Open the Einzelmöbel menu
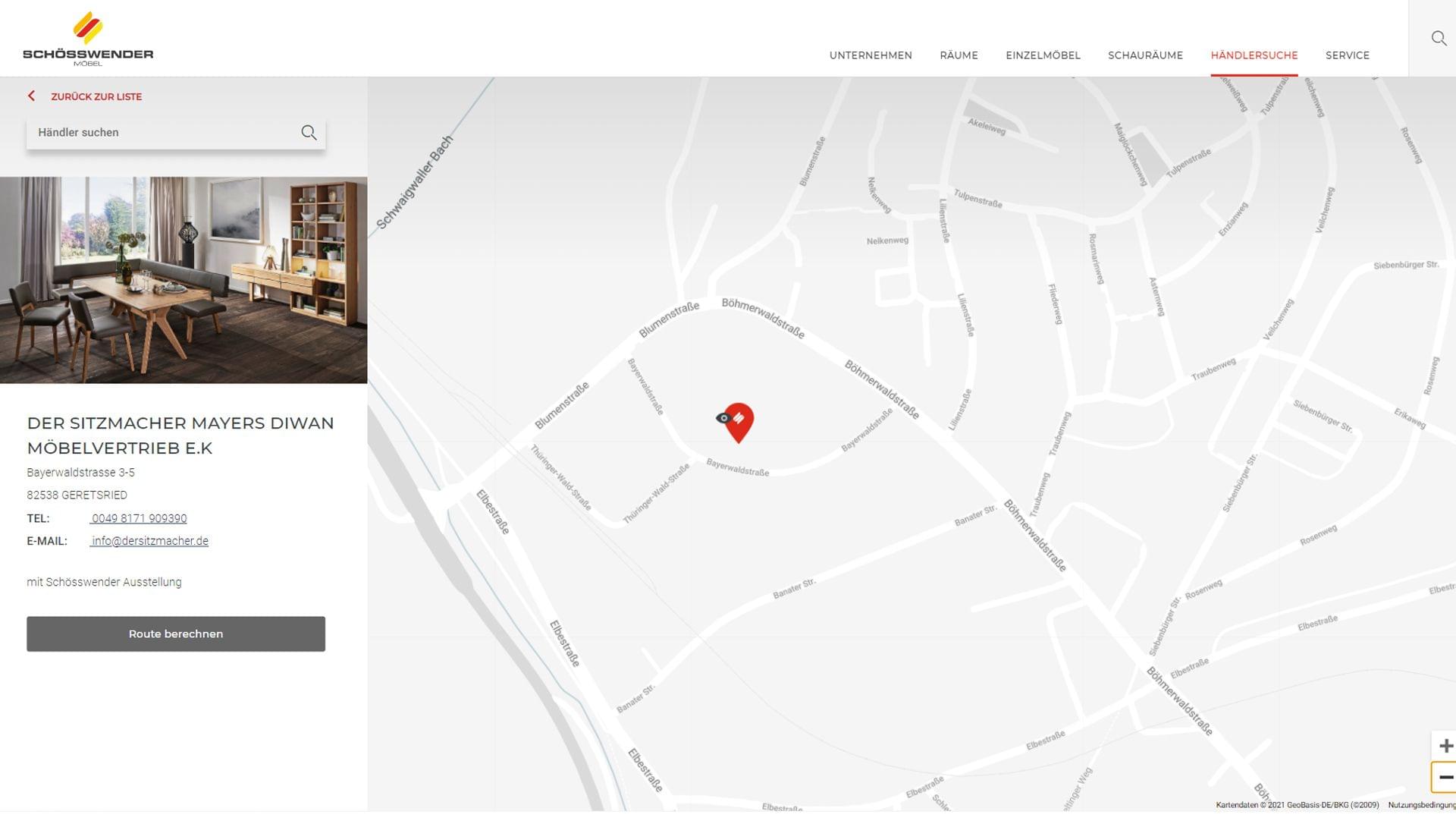Image resolution: width=1456 pixels, height=827 pixels. 1043,55
